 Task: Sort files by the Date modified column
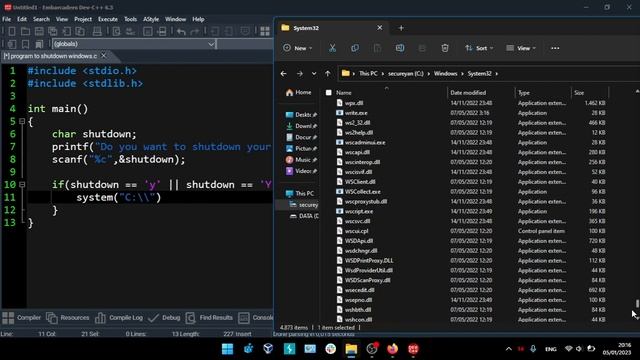(x=468, y=93)
